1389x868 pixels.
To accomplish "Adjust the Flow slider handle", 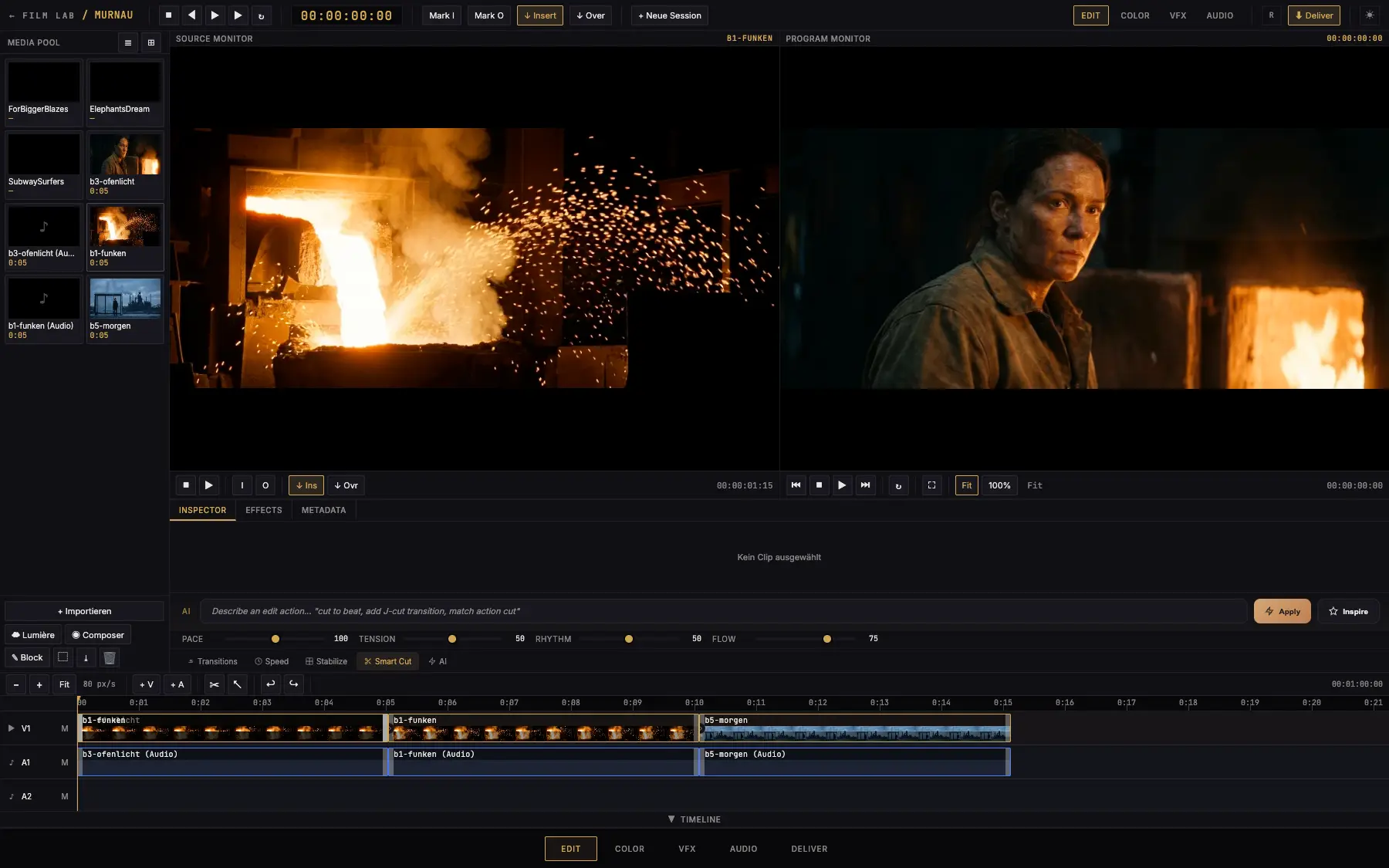I will click(827, 639).
